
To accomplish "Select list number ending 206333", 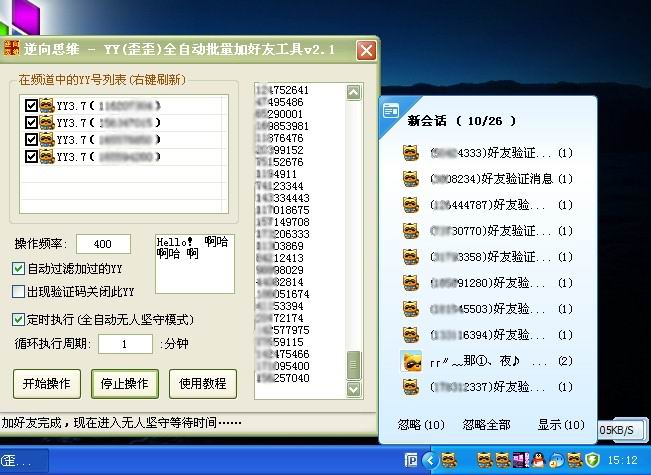I will pyautogui.click(x=283, y=234).
